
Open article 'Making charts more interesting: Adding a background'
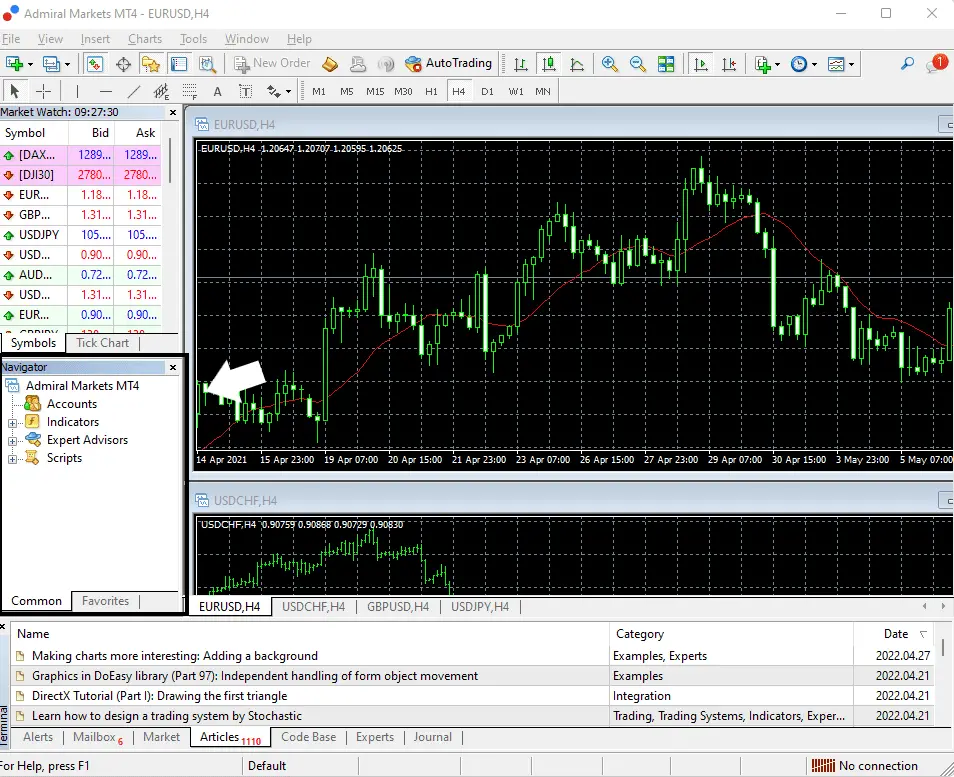point(175,656)
